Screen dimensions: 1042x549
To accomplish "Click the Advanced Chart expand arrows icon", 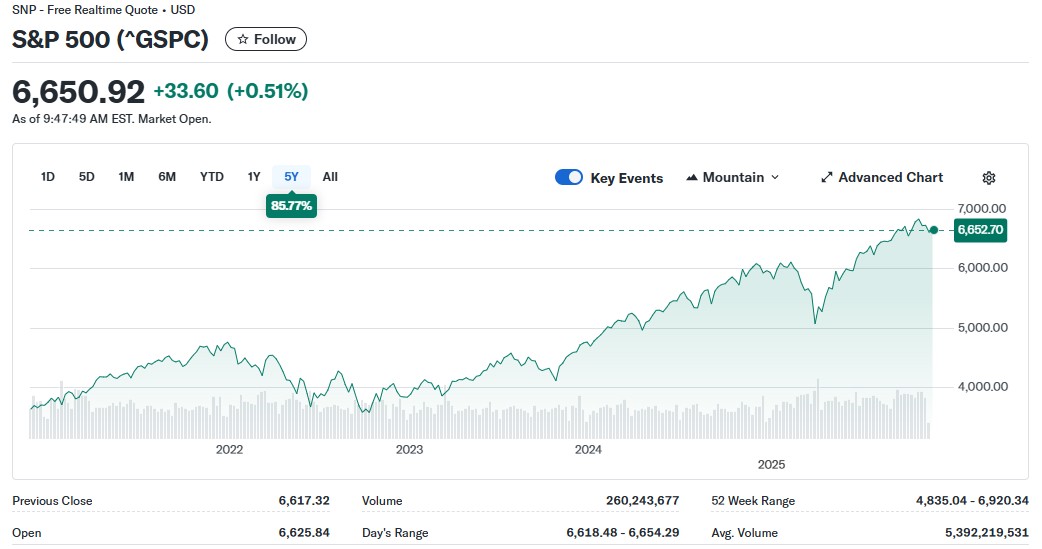I will click(827, 178).
